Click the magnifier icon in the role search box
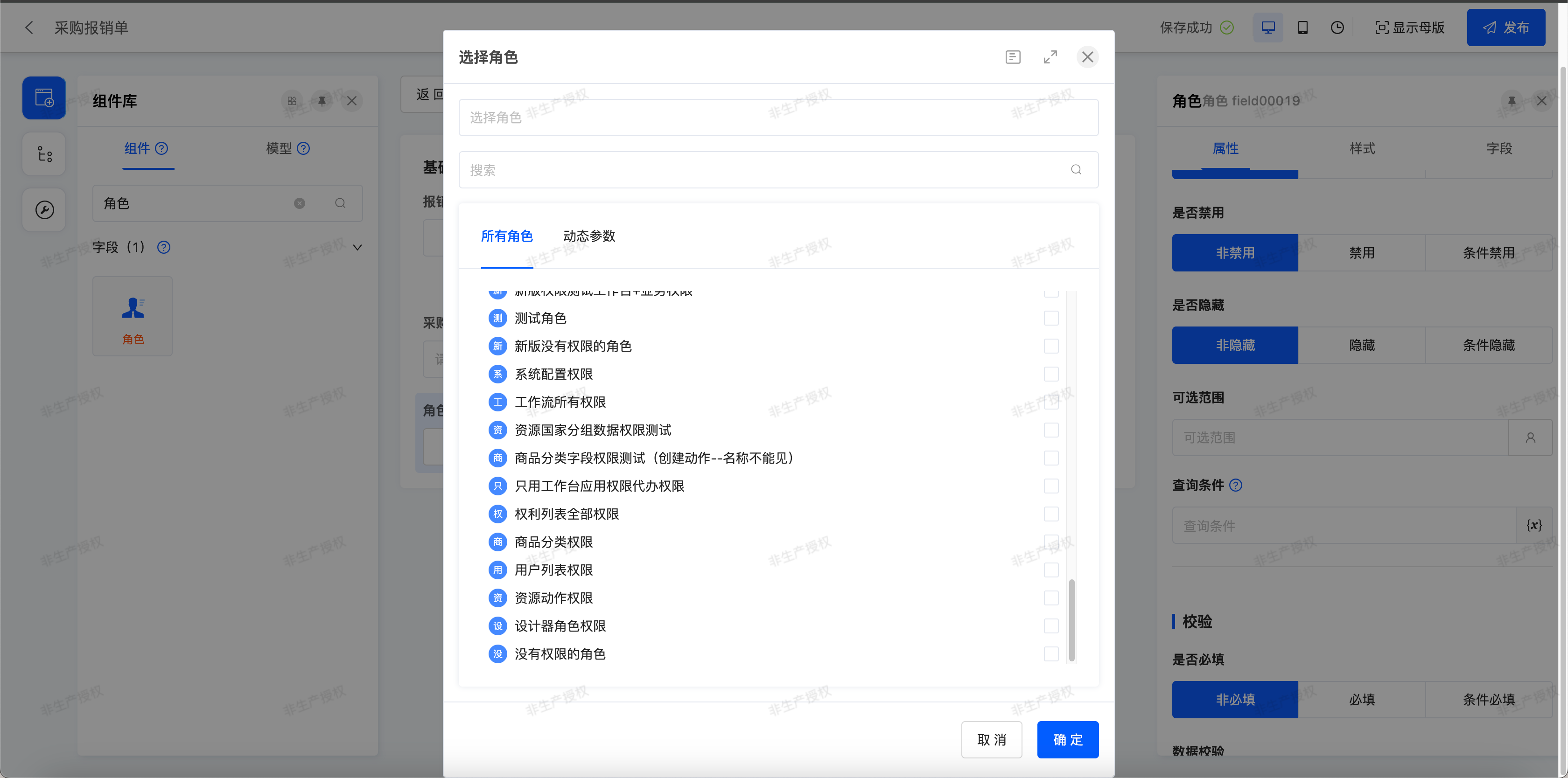This screenshot has height=778, width=1568. coord(1076,170)
